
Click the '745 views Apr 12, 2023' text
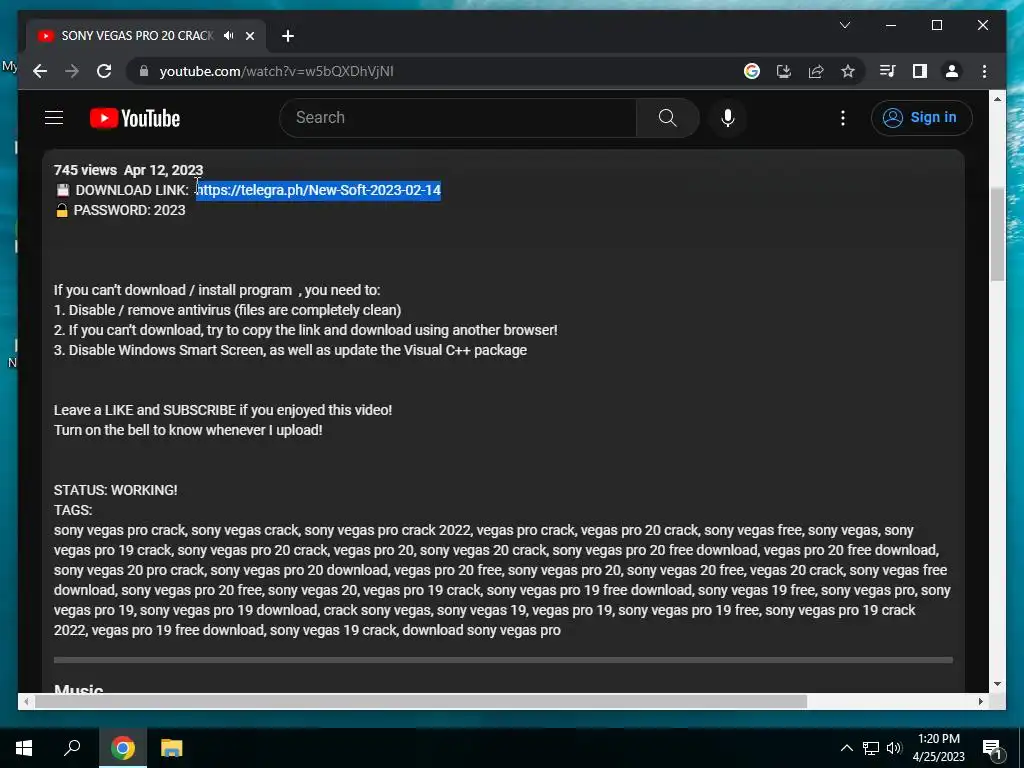[x=129, y=170]
